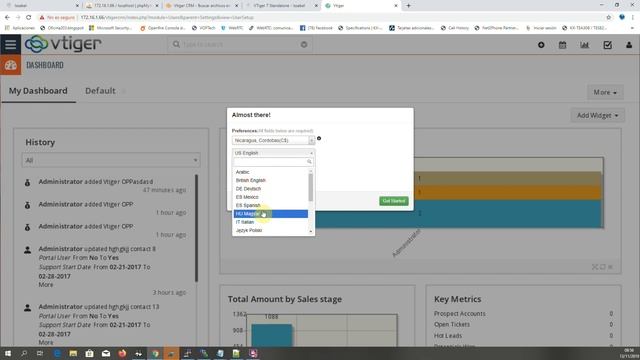Expand the History filter All dropdown
640x360 pixels.
click(x=111, y=160)
